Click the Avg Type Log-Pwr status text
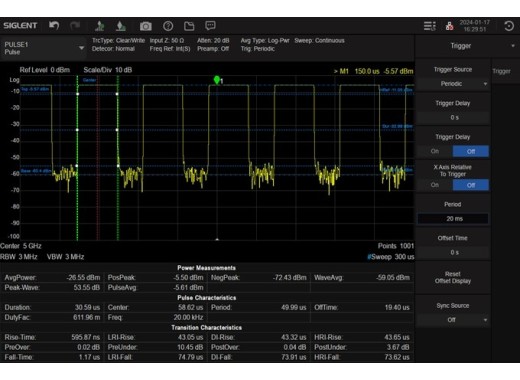The image size is (520, 380). (265, 41)
